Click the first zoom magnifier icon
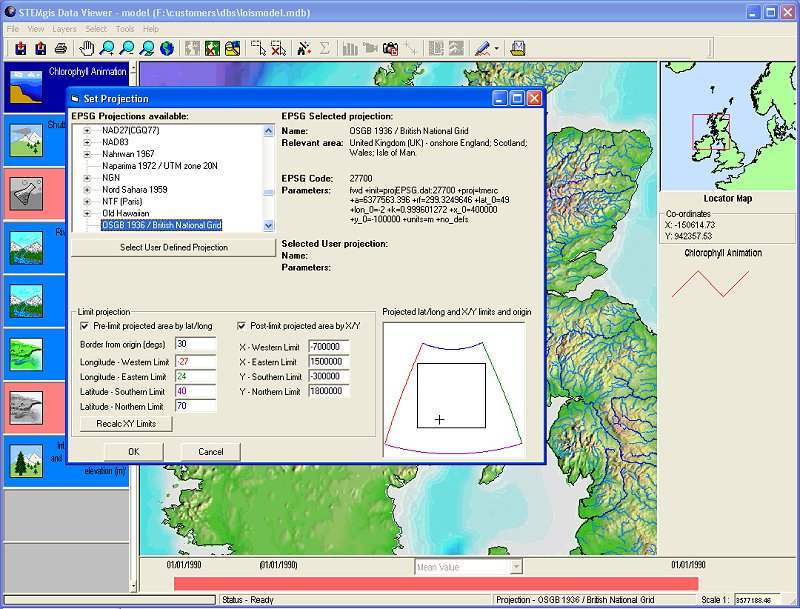800x609 pixels. (x=107, y=48)
